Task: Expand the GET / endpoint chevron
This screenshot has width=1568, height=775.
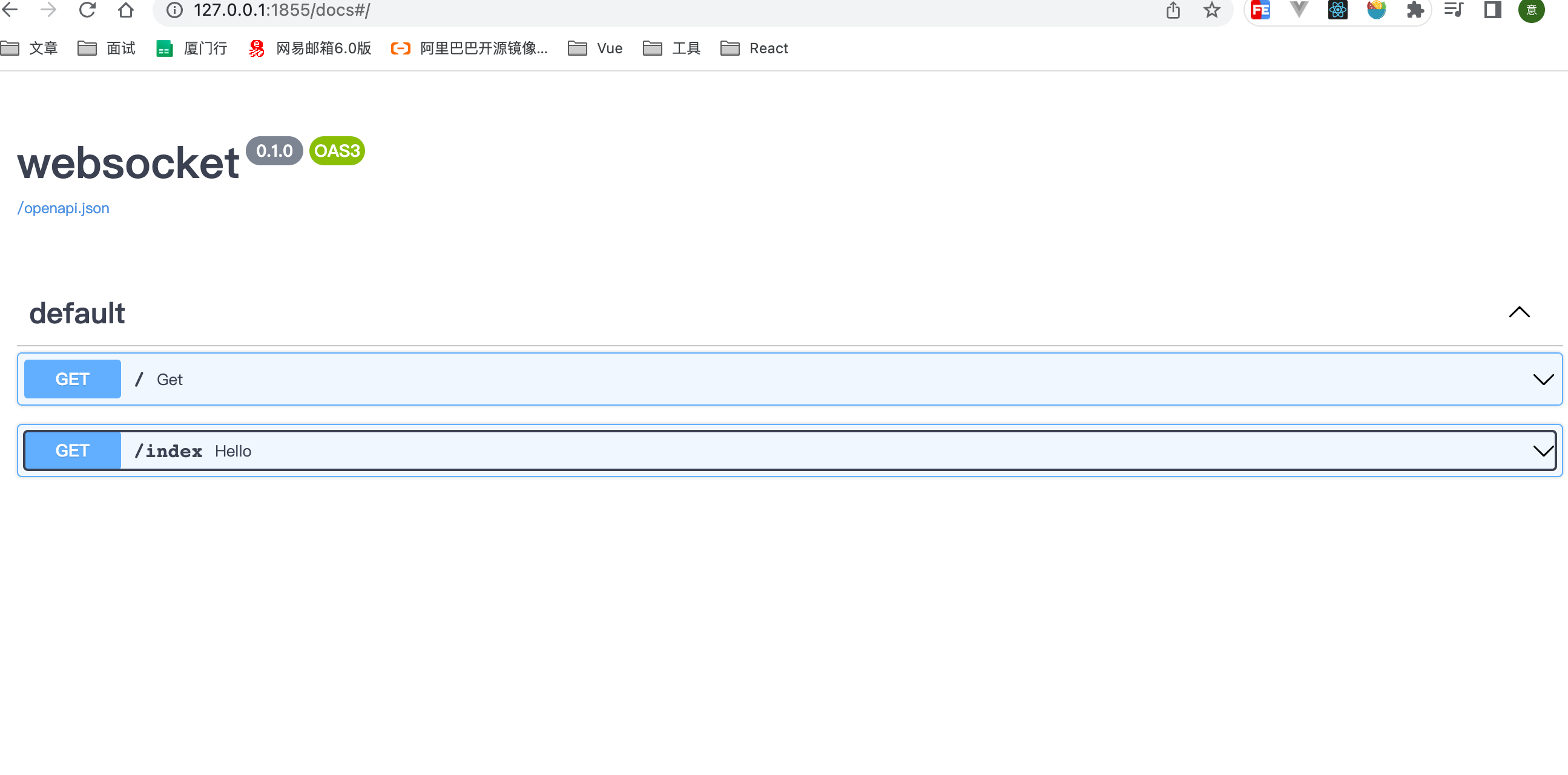Action: click(x=1543, y=379)
